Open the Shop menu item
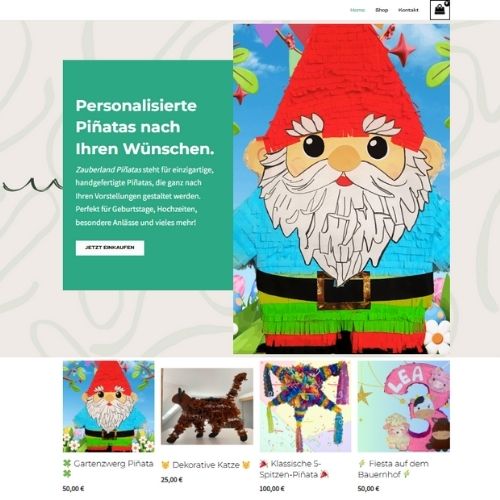Image resolution: width=500 pixels, height=500 pixels. [382, 10]
